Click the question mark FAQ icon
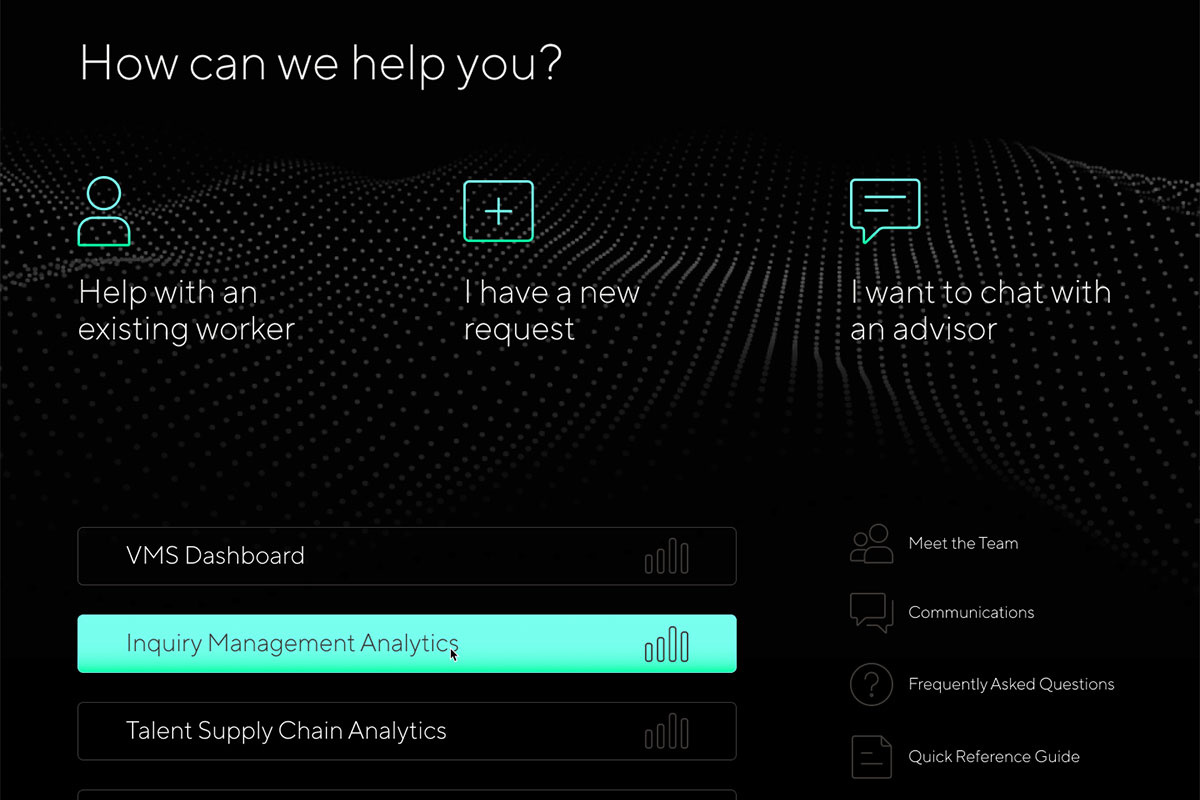 [871, 684]
